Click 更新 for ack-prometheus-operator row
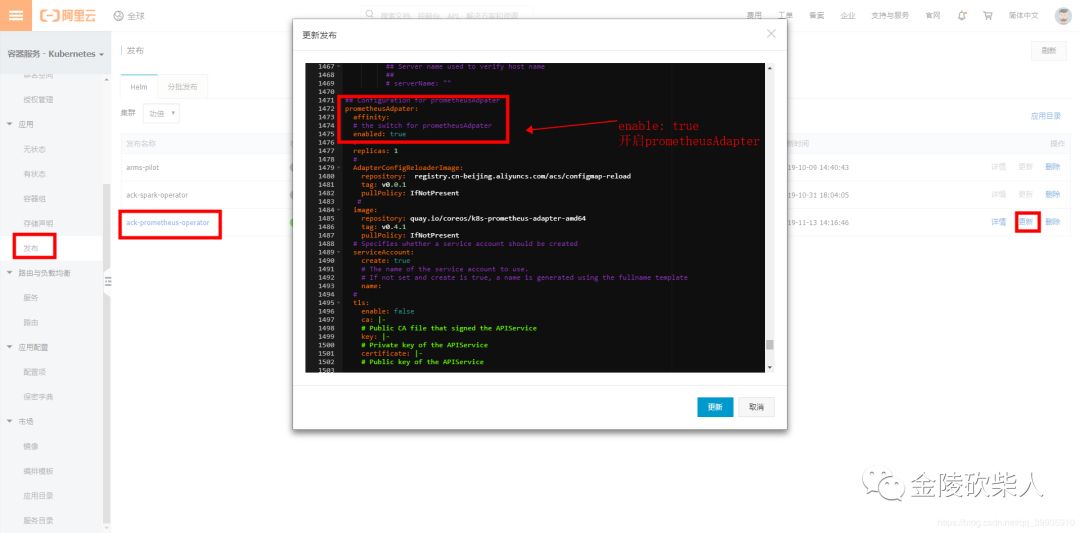Screen dimensions: 1080x533 pos(1026,222)
